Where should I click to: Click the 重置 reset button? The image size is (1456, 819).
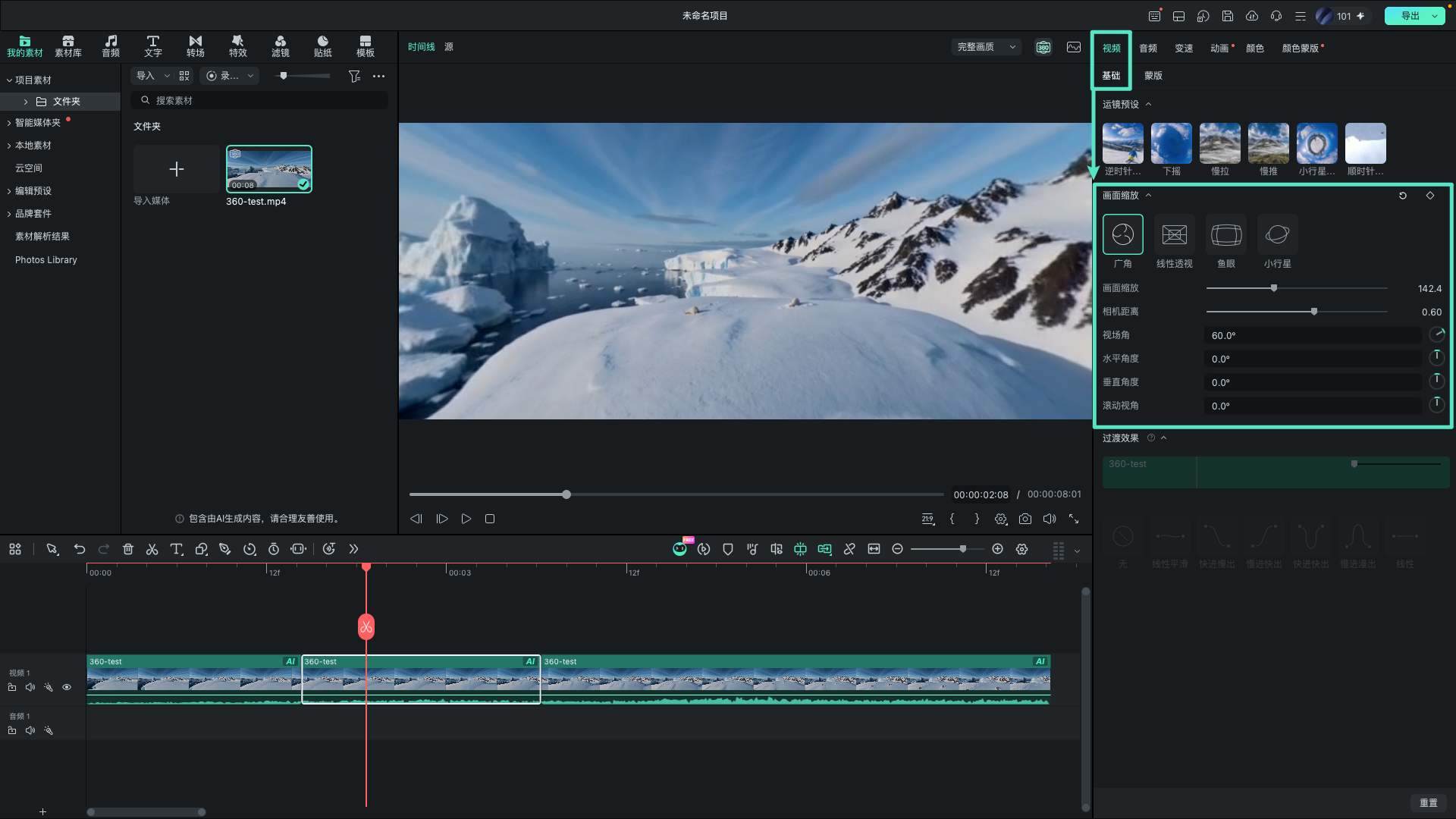(1429, 802)
